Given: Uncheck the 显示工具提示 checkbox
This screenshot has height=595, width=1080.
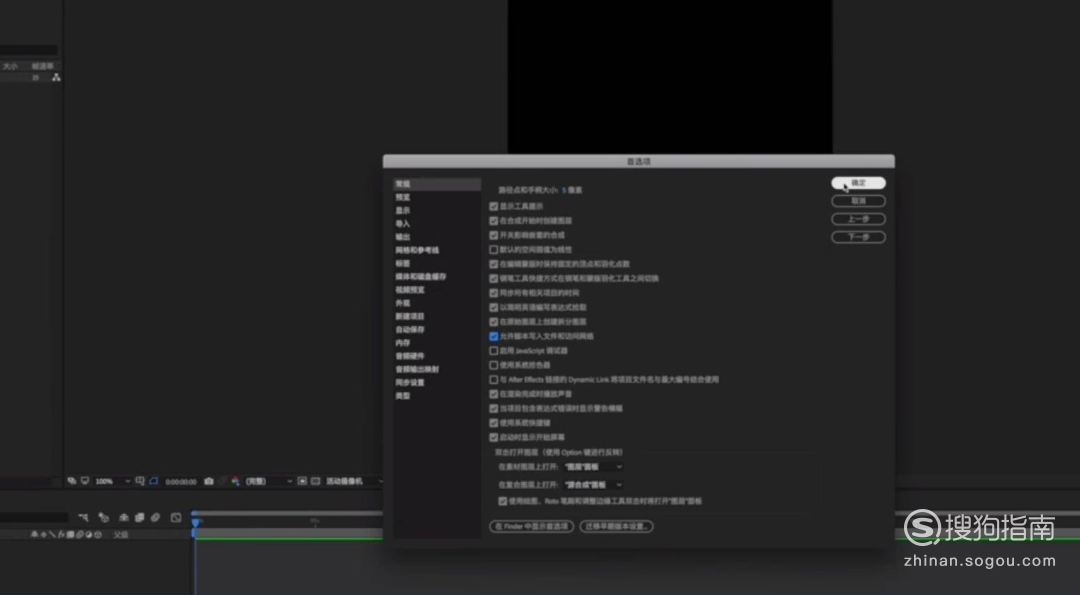Looking at the screenshot, I should [493, 206].
